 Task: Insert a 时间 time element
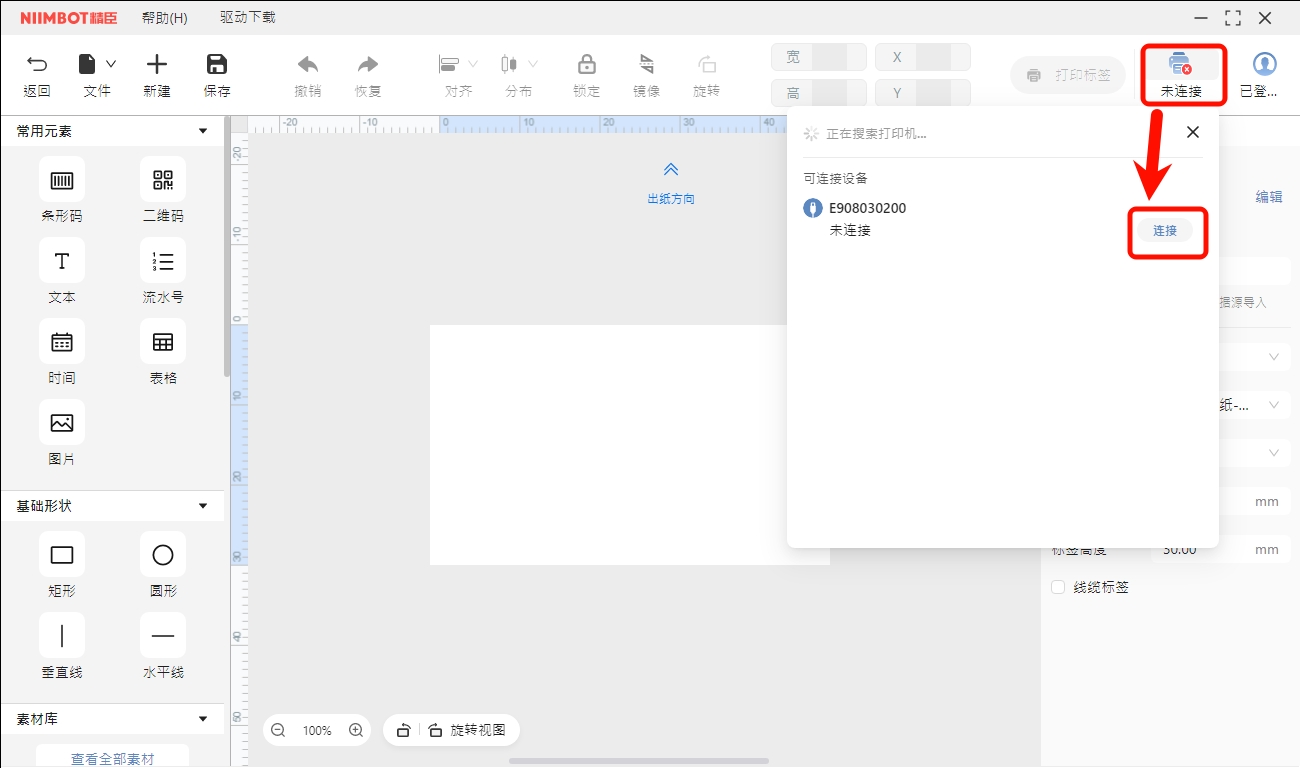coord(62,342)
